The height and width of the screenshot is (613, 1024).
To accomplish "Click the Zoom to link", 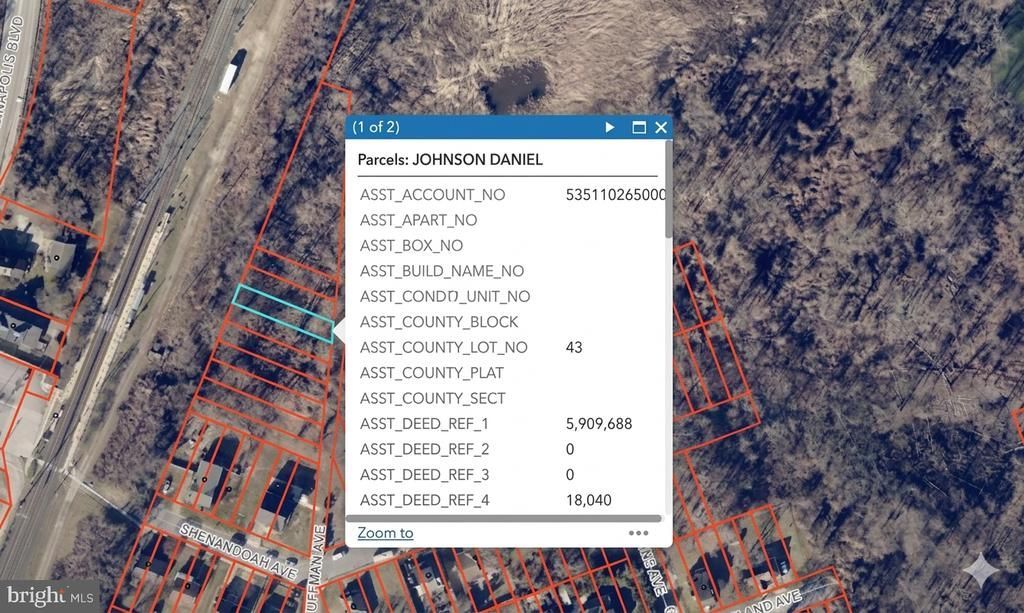I will (x=385, y=533).
